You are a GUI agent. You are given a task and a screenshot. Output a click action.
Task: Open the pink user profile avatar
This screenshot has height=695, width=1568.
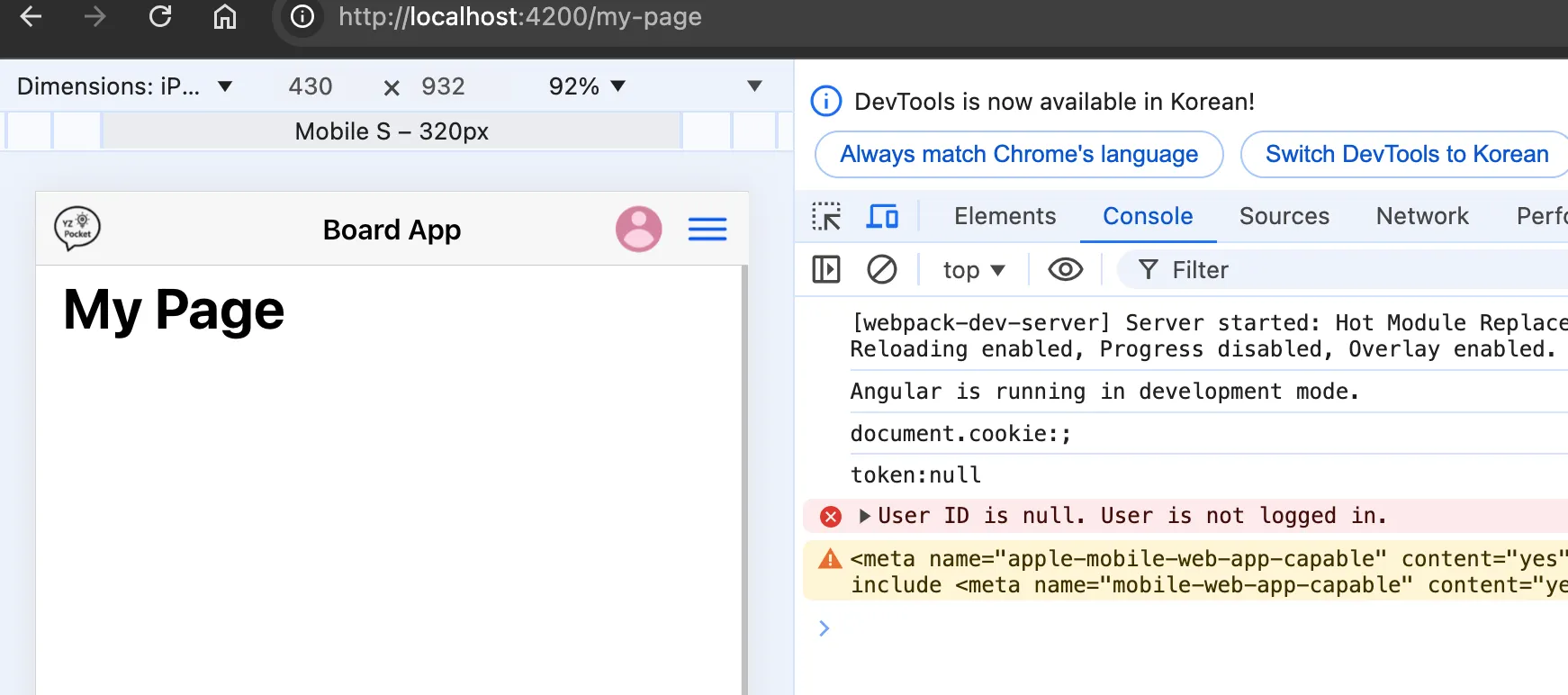pyautogui.click(x=638, y=230)
